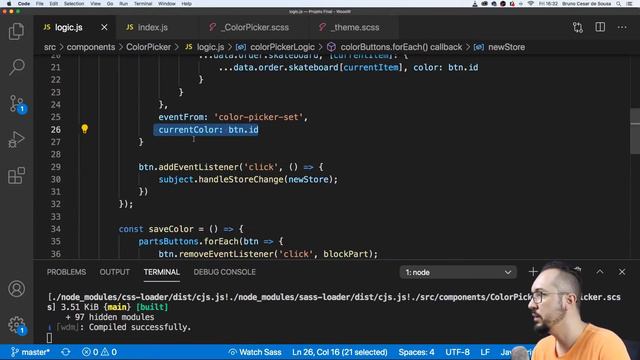
Task: Open the Manage gear icon
Action: (17, 325)
